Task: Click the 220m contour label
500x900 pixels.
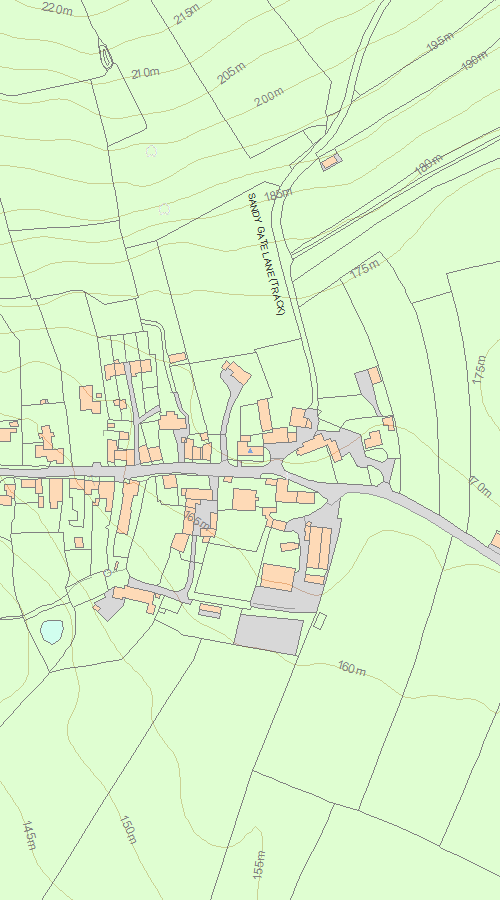Action: pos(57,8)
